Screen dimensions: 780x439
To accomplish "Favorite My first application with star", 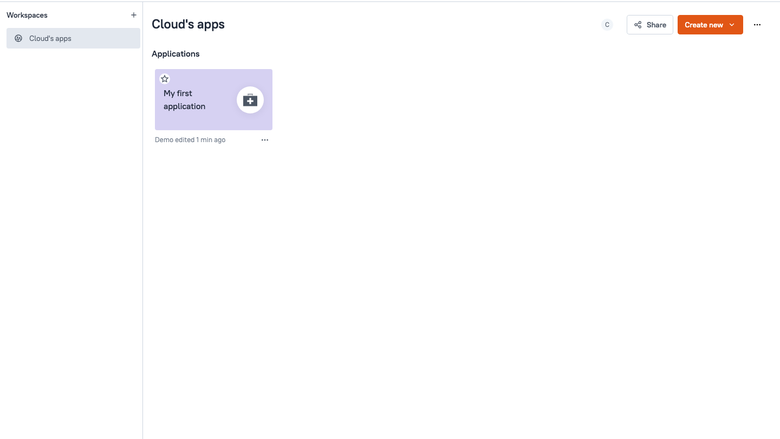I will (x=165, y=79).
